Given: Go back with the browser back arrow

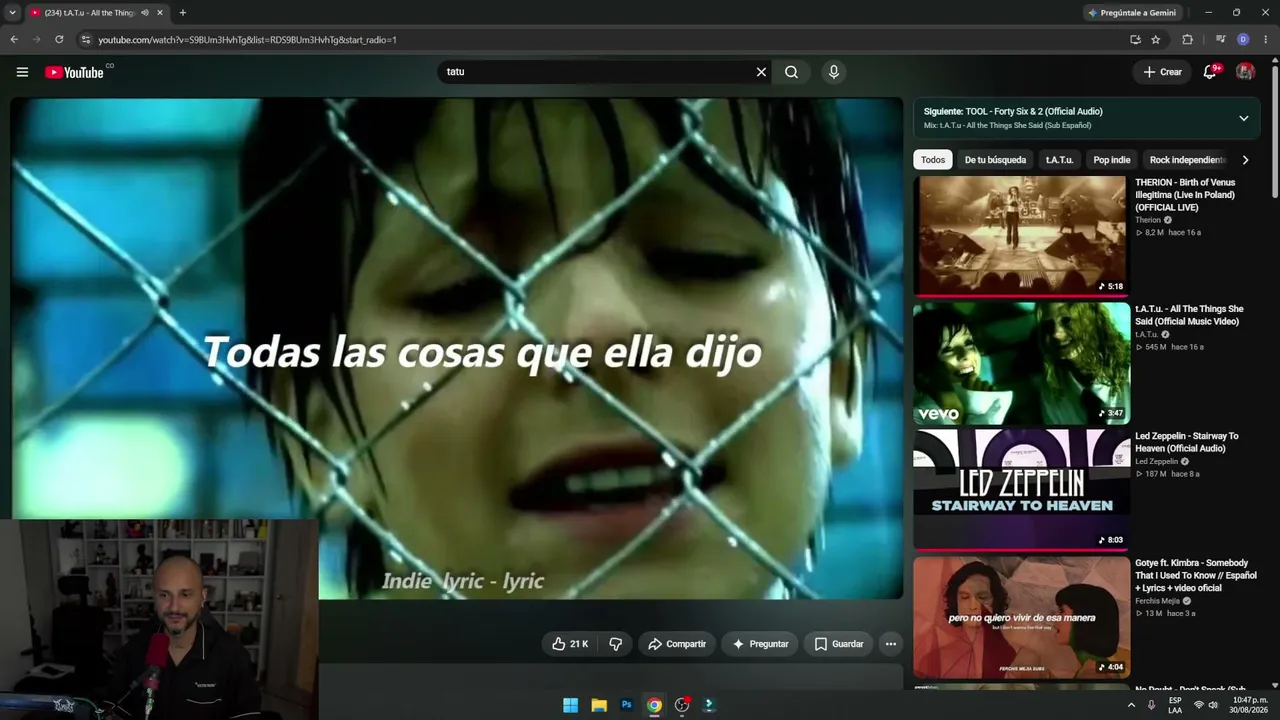Looking at the screenshot, I should click(14, 40).
